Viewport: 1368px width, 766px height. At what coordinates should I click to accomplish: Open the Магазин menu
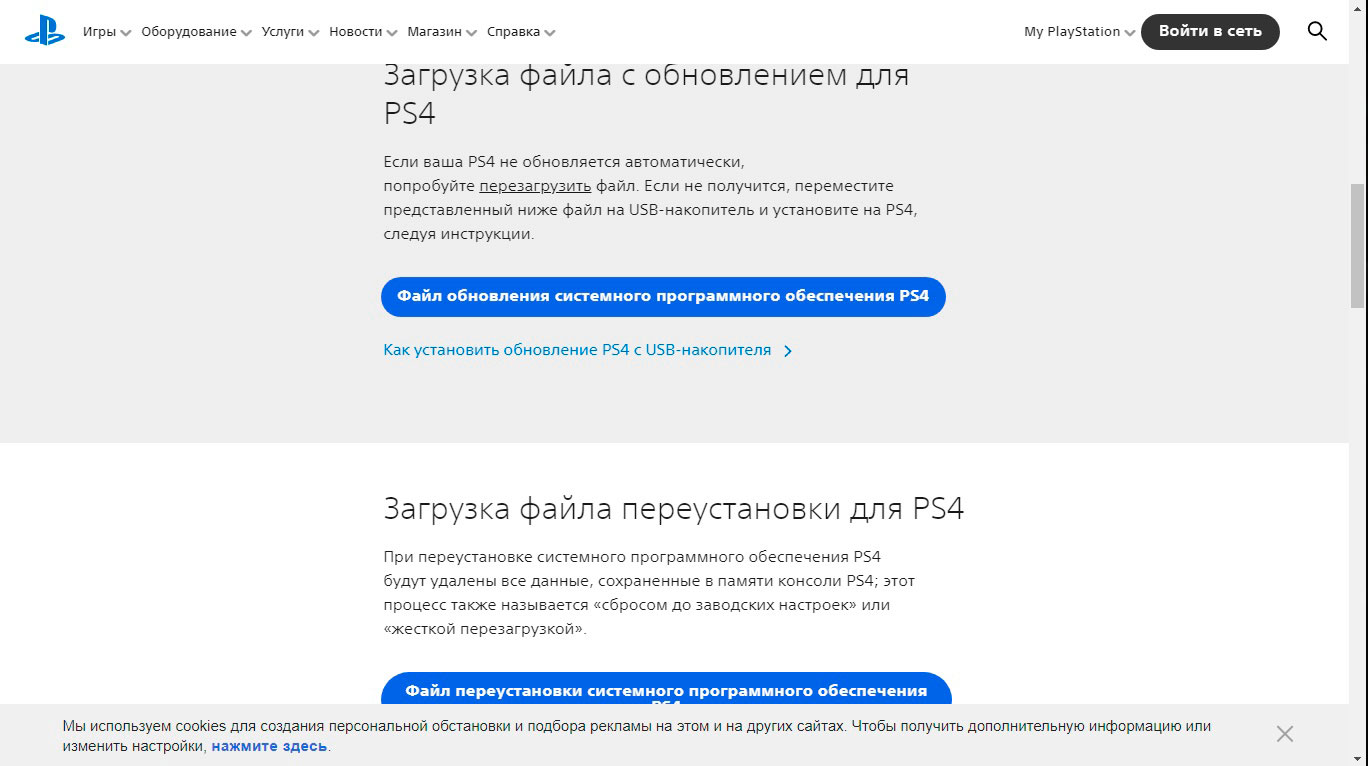coord(435,32)
